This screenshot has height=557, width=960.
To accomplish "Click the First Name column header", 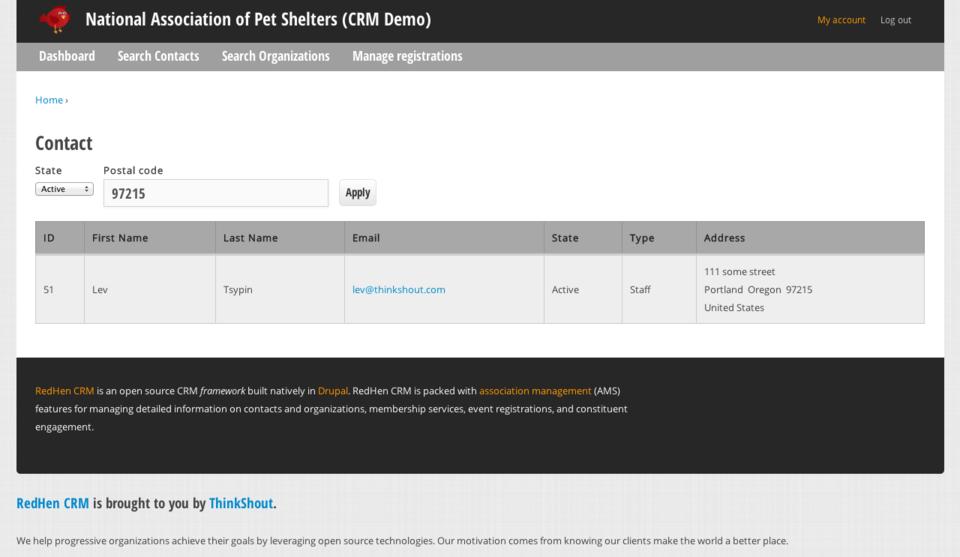I will click(120, 238).
